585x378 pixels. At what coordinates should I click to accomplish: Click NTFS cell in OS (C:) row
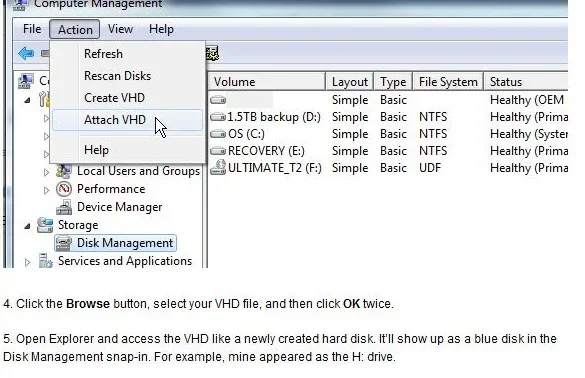point(433,134)
